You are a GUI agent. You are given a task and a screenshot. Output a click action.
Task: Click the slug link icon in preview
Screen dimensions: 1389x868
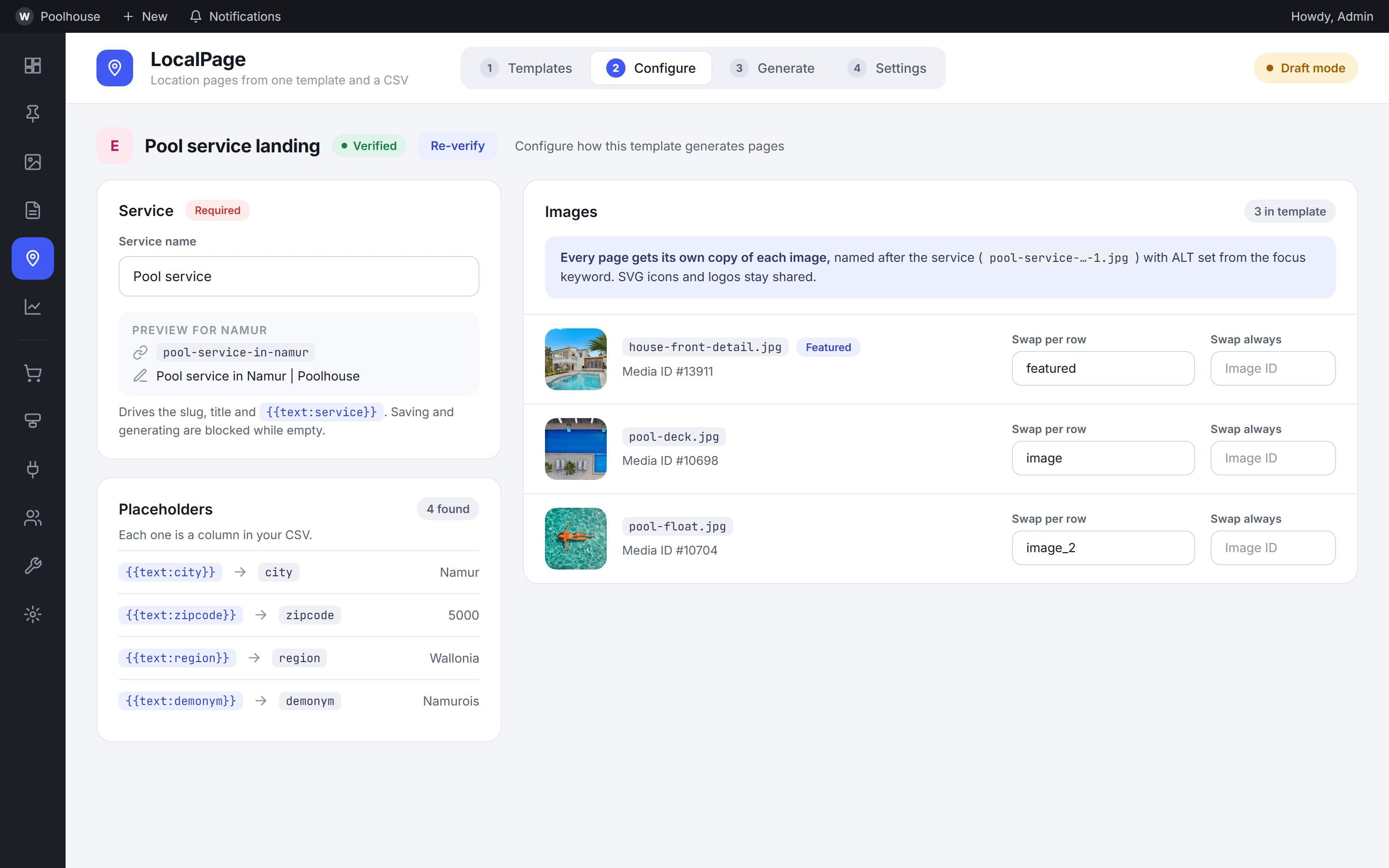pyautogui.click(x=141, y=352)
